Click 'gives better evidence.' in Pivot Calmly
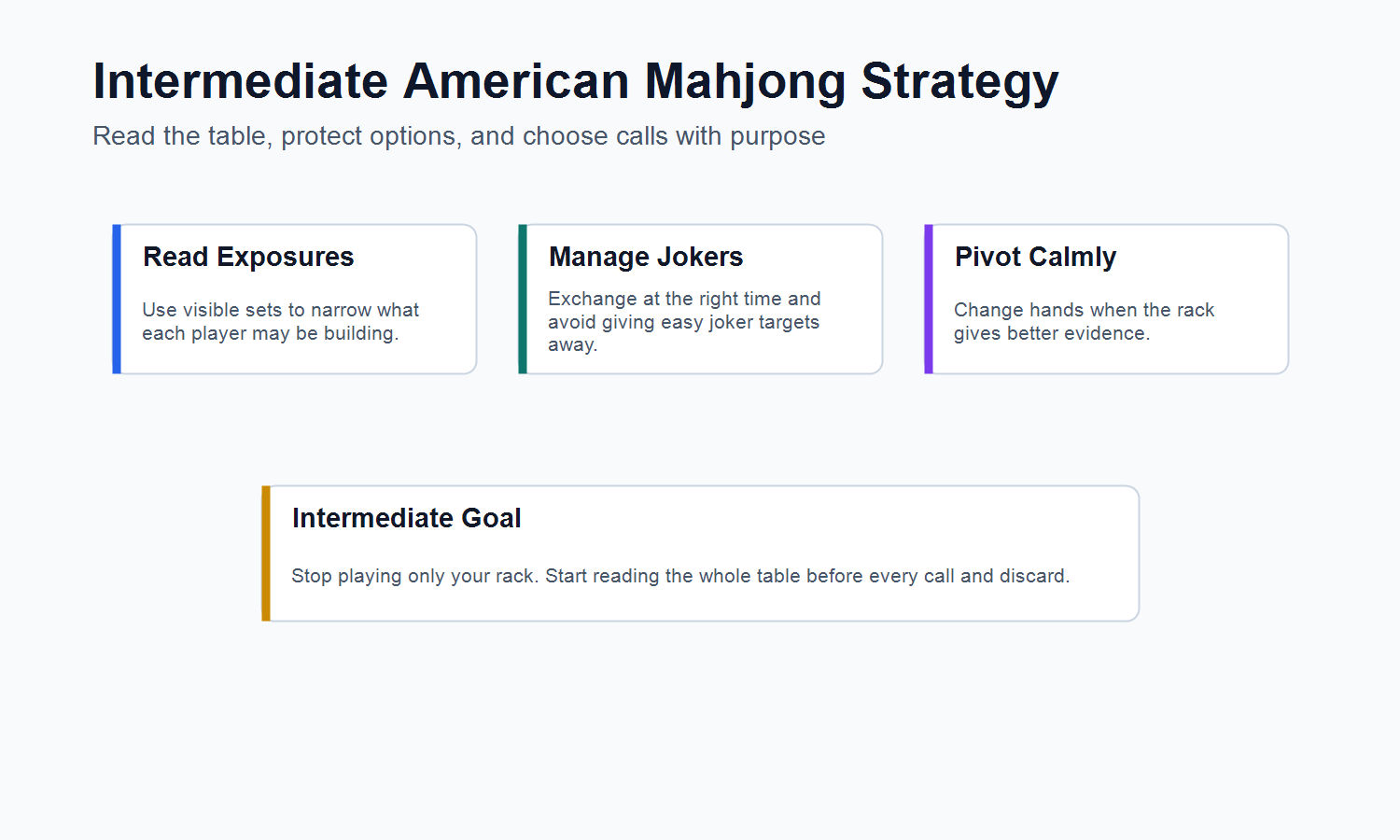Image resolution: width=1400 pixels, height=840 pixels. click(x=1051, y=333)
